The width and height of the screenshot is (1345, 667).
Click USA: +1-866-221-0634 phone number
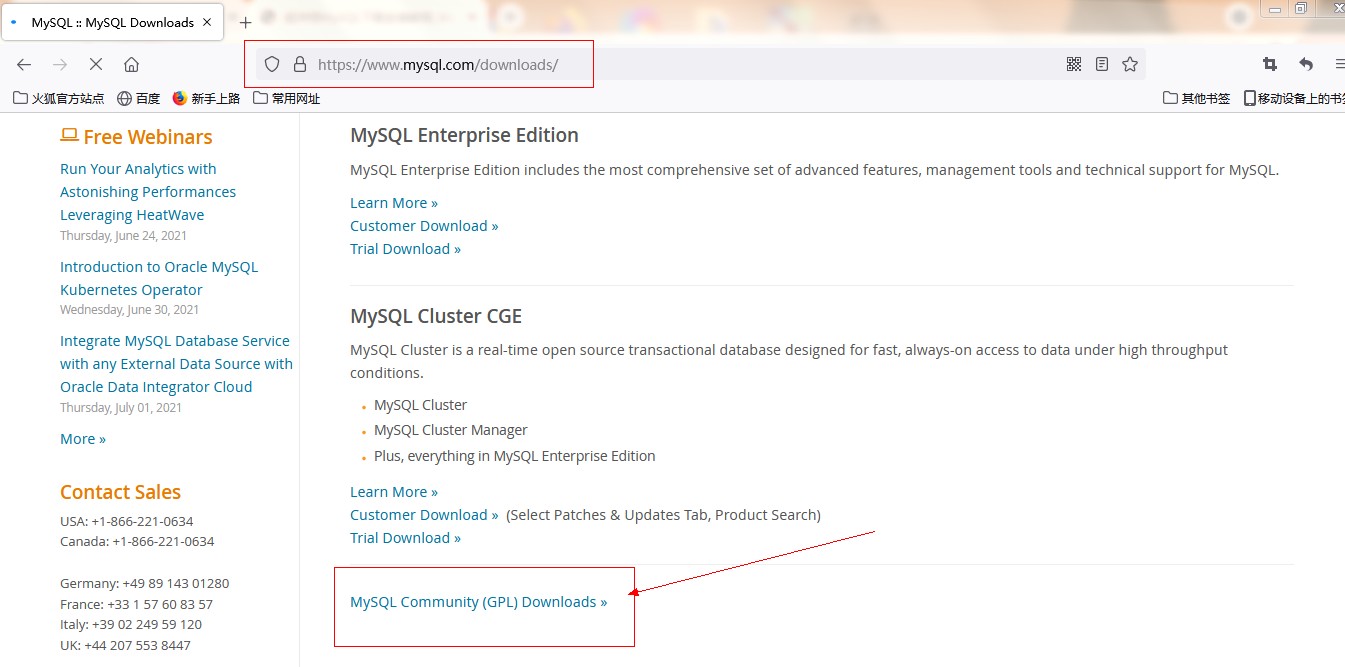pos(127,521)
